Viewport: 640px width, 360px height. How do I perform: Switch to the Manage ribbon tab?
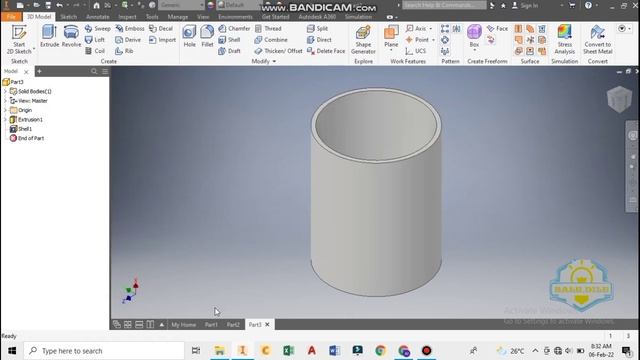coord(178,17)
